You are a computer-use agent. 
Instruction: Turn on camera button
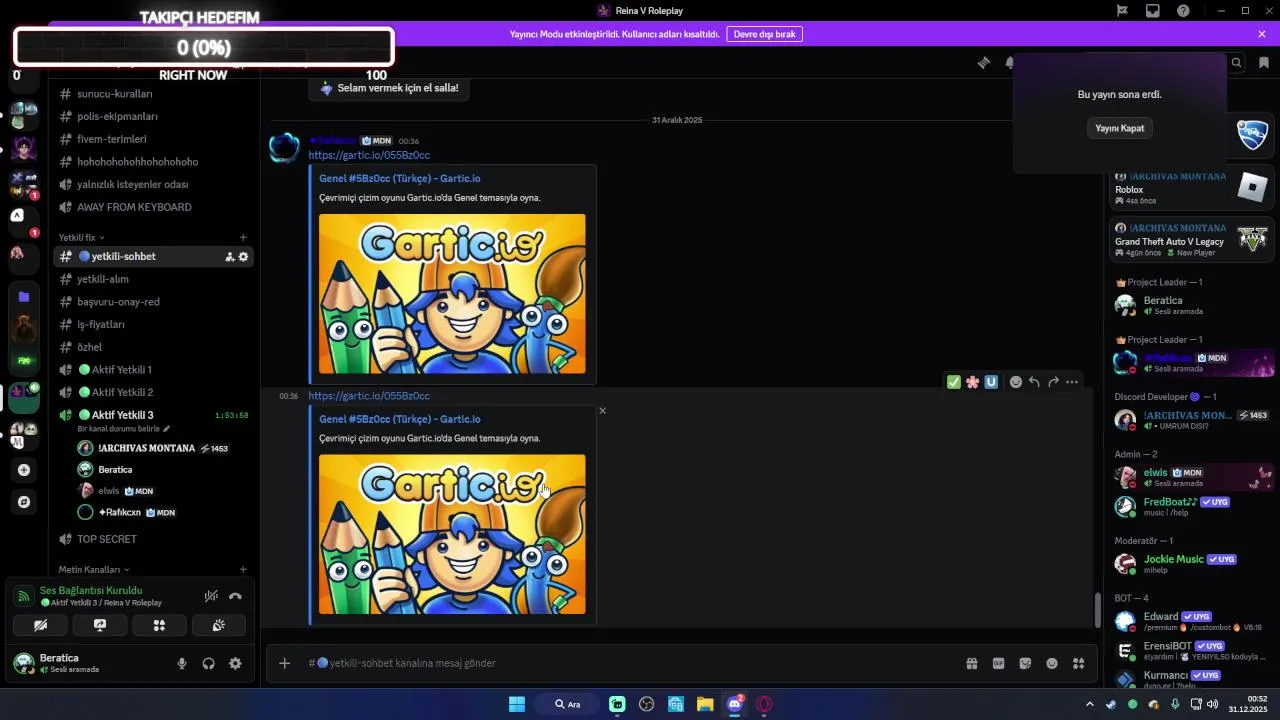click(40, 625)
